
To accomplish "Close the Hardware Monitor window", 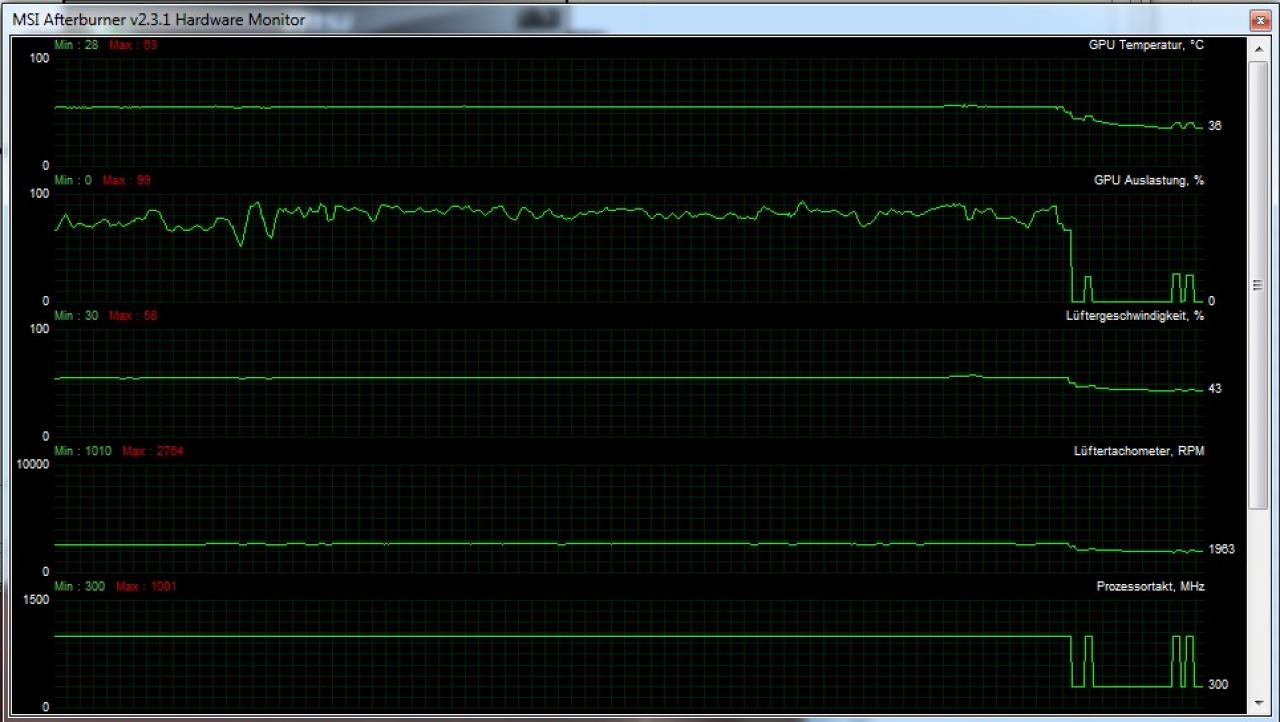I will [1259, 20].
